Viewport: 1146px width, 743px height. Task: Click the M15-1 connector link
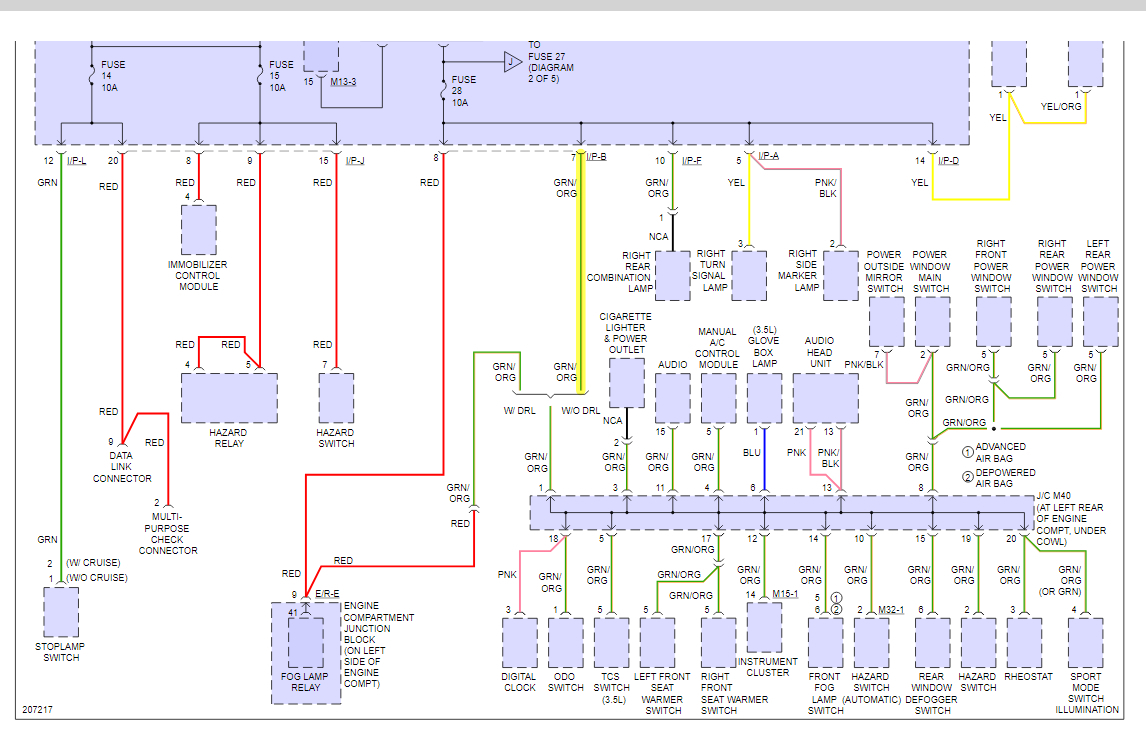(x=785, y=594)
